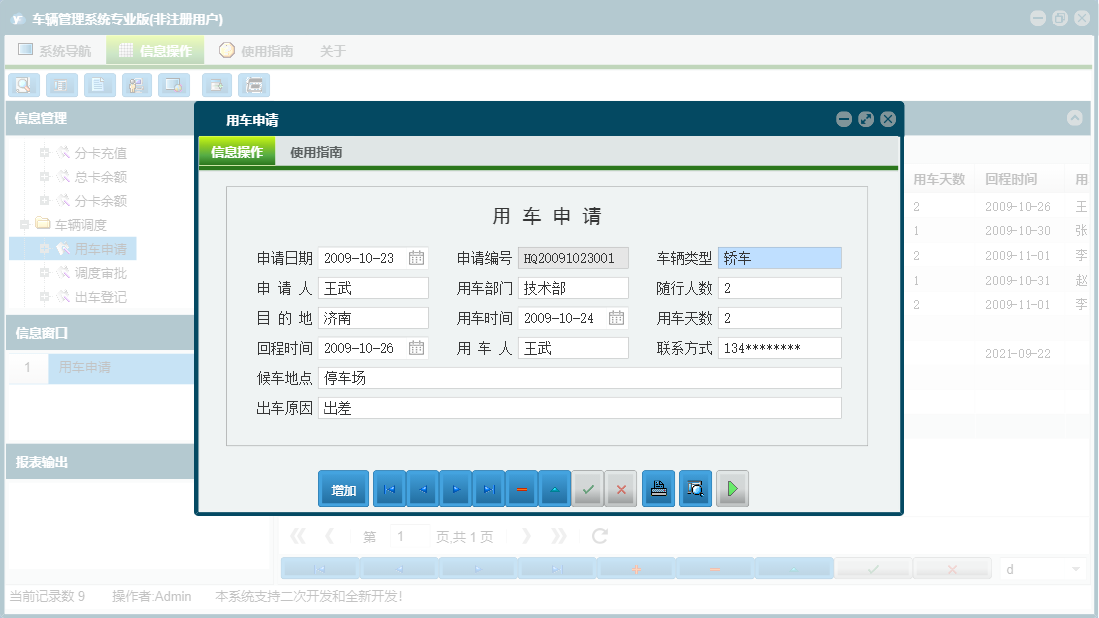Click the blue up-triangle edit icon

coord(554,488)
